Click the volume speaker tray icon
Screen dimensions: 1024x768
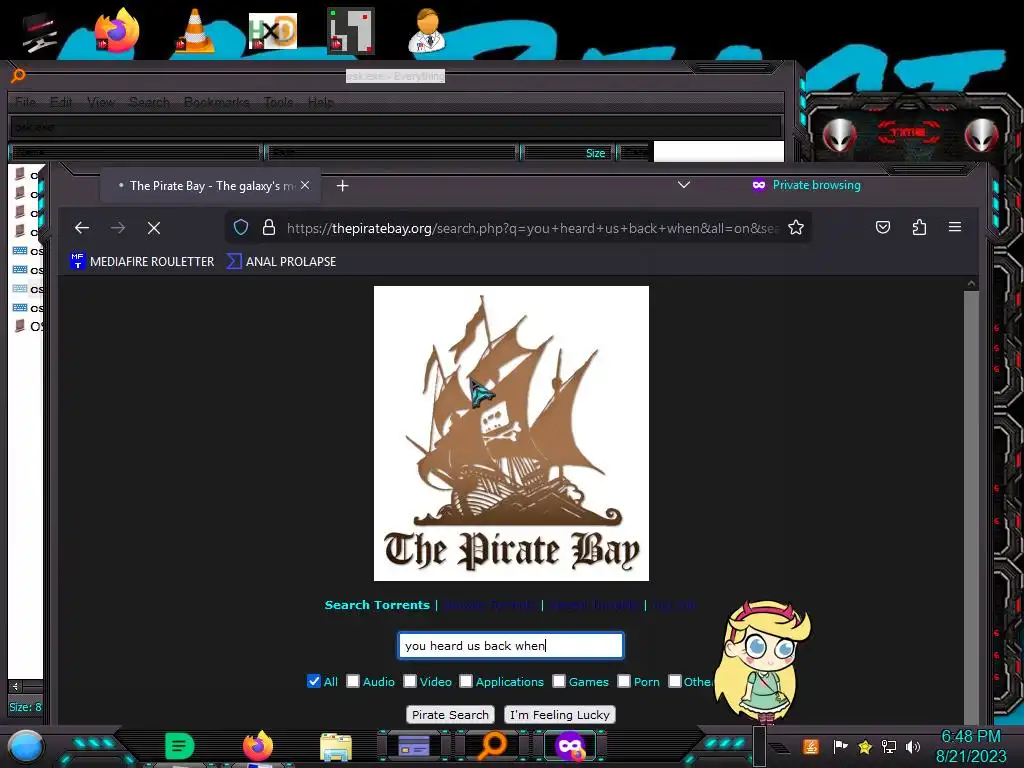tap(913, 746)
